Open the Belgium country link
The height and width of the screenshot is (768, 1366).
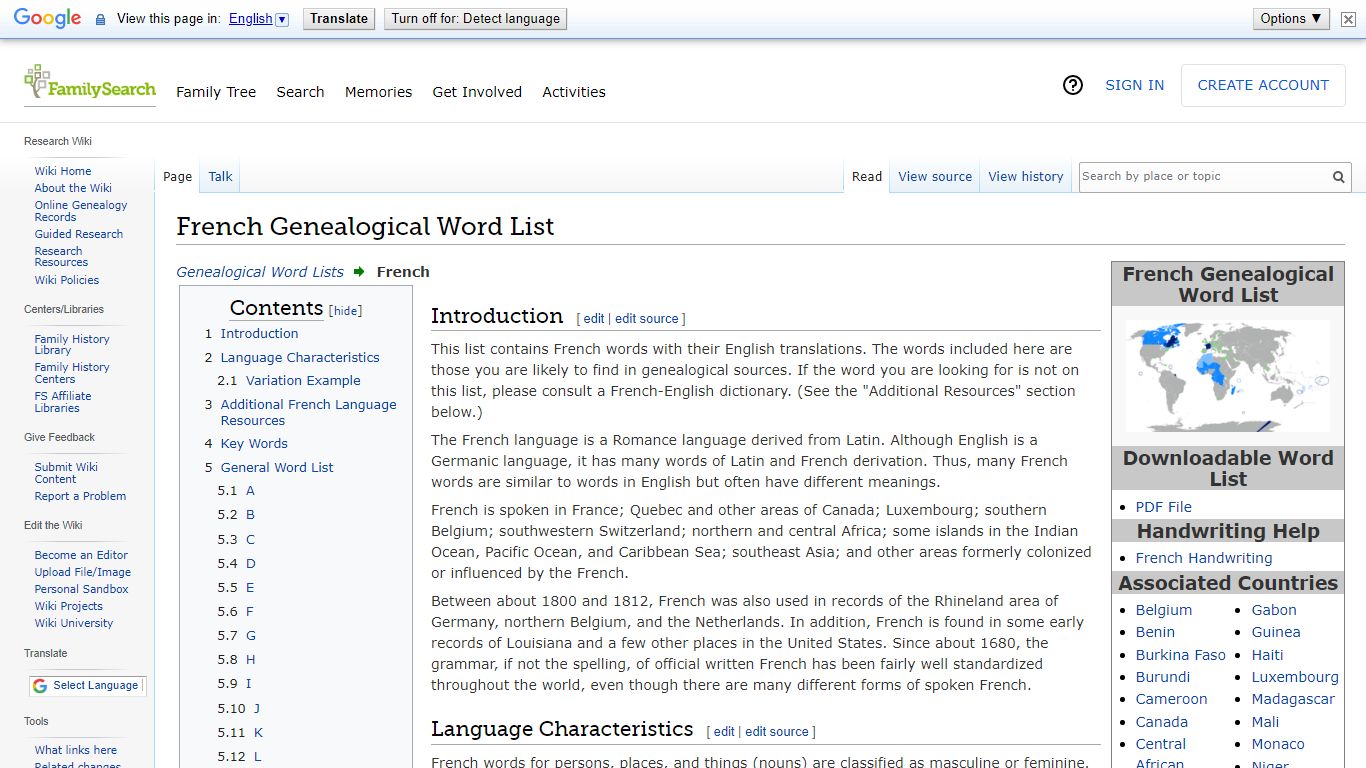coord(1164,610)
